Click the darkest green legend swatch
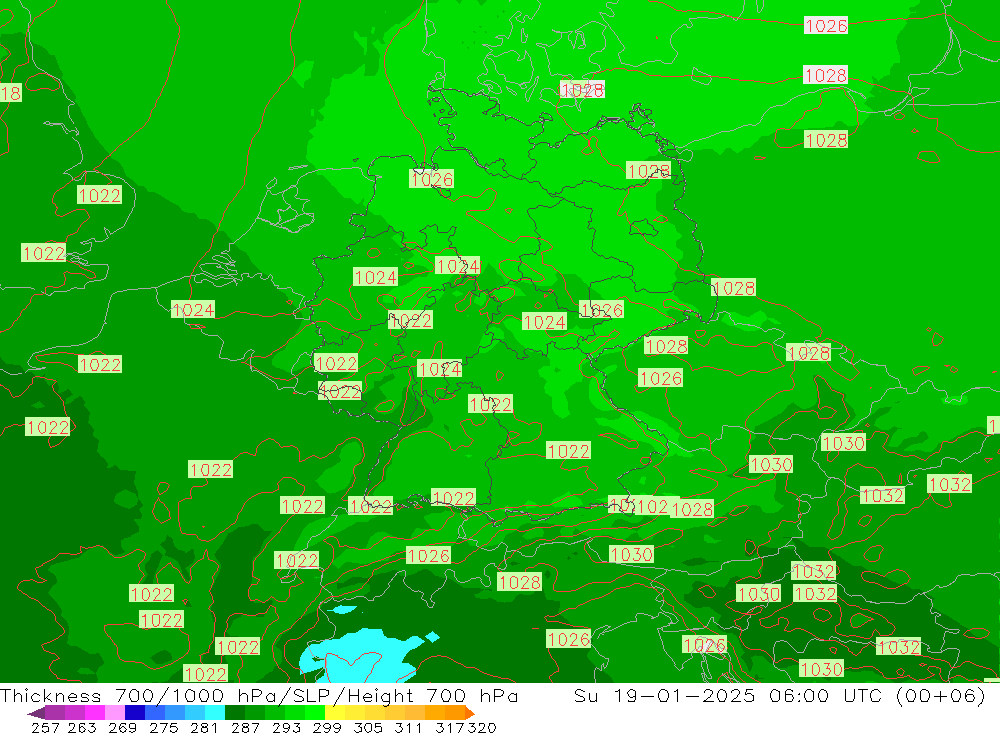Image resolution: width=1000 pixels, height=733 pixels. [235, 713]
